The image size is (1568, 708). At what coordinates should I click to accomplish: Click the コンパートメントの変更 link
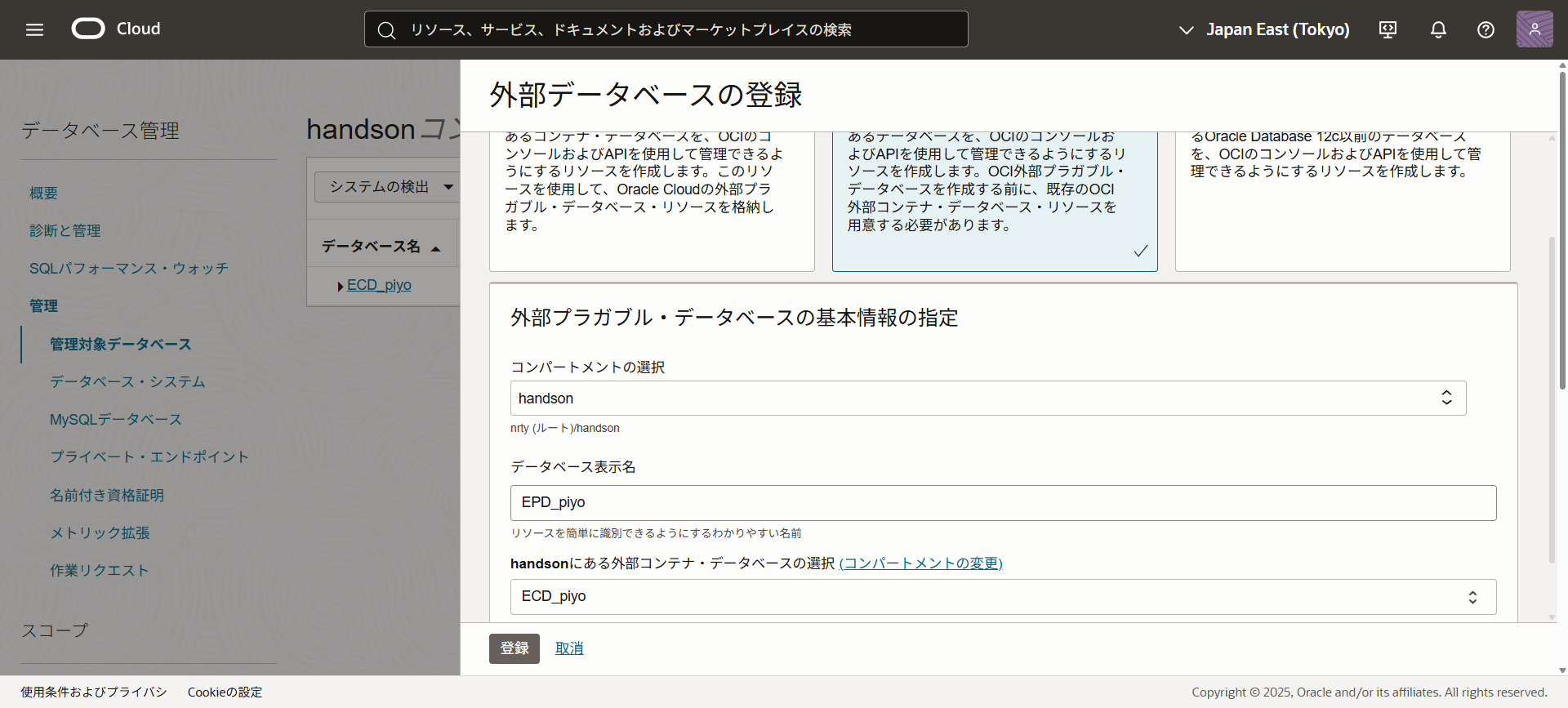pyautogui.click(x=920, y=563)
